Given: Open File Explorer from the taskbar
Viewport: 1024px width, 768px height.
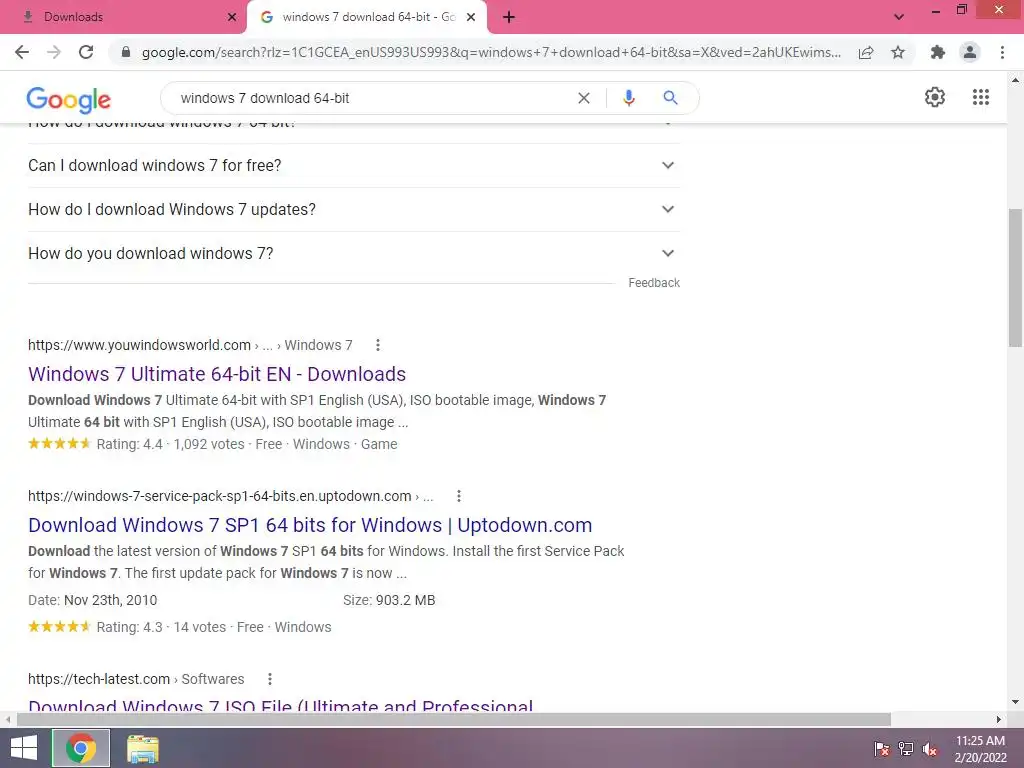Looking at the screenshot, I should (143, 748).
